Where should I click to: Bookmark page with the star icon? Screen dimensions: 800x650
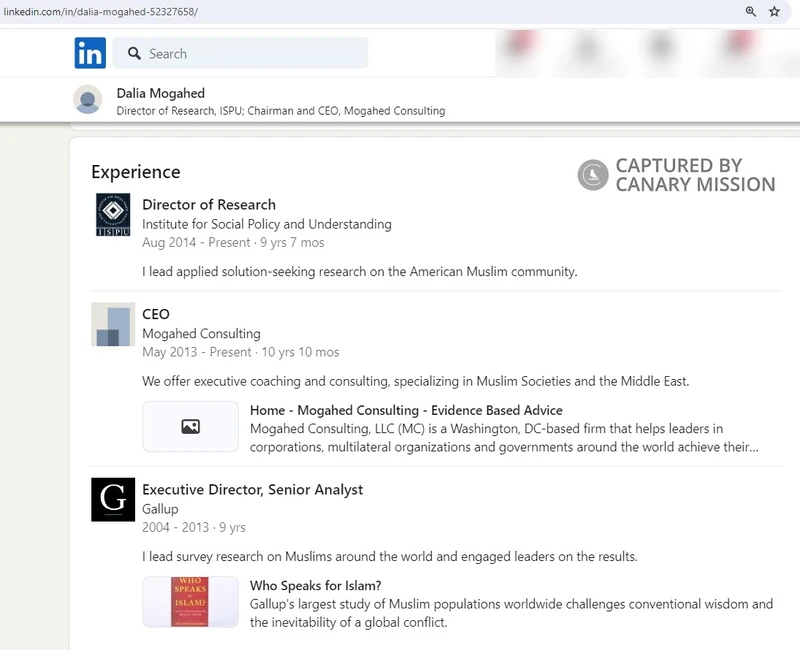774,11
